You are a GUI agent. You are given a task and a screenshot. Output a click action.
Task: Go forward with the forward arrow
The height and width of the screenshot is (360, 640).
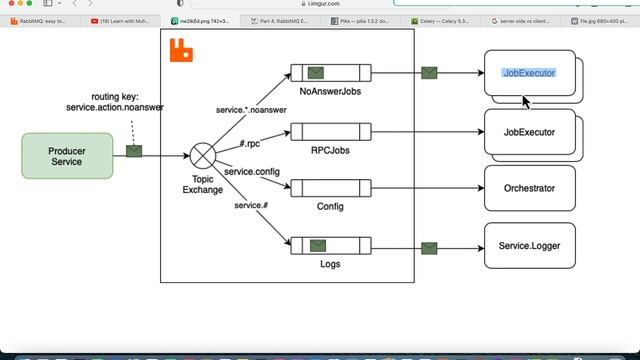[x=90, y=3]
